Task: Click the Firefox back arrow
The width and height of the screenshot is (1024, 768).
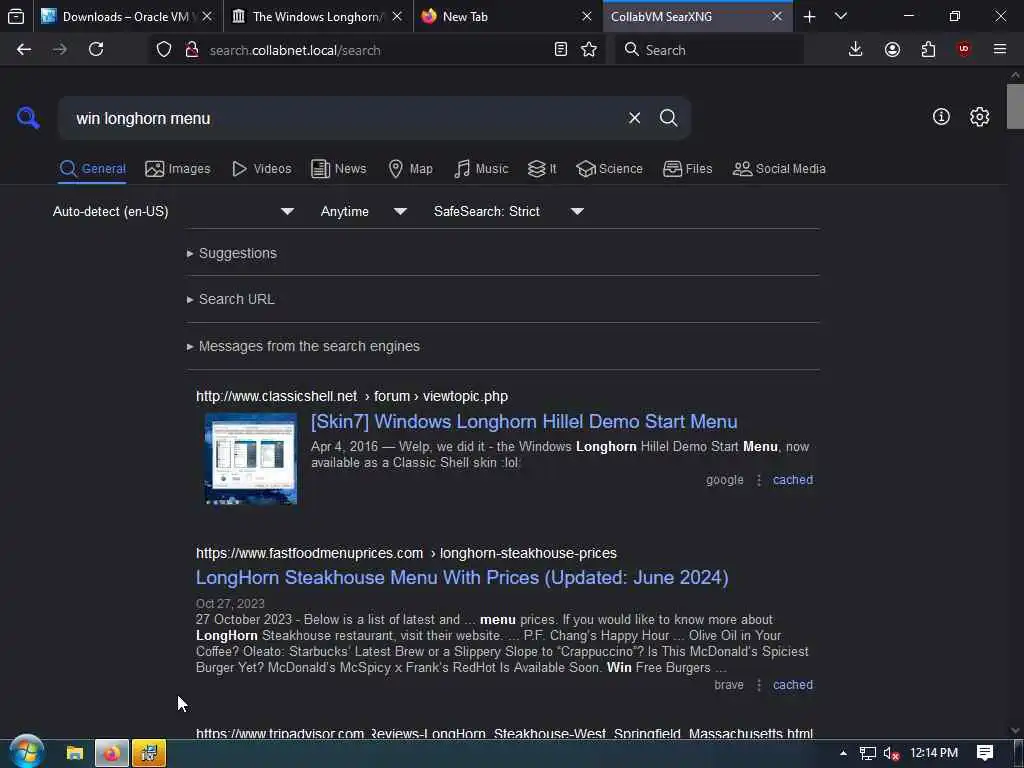Action: (x=24, y=50)
